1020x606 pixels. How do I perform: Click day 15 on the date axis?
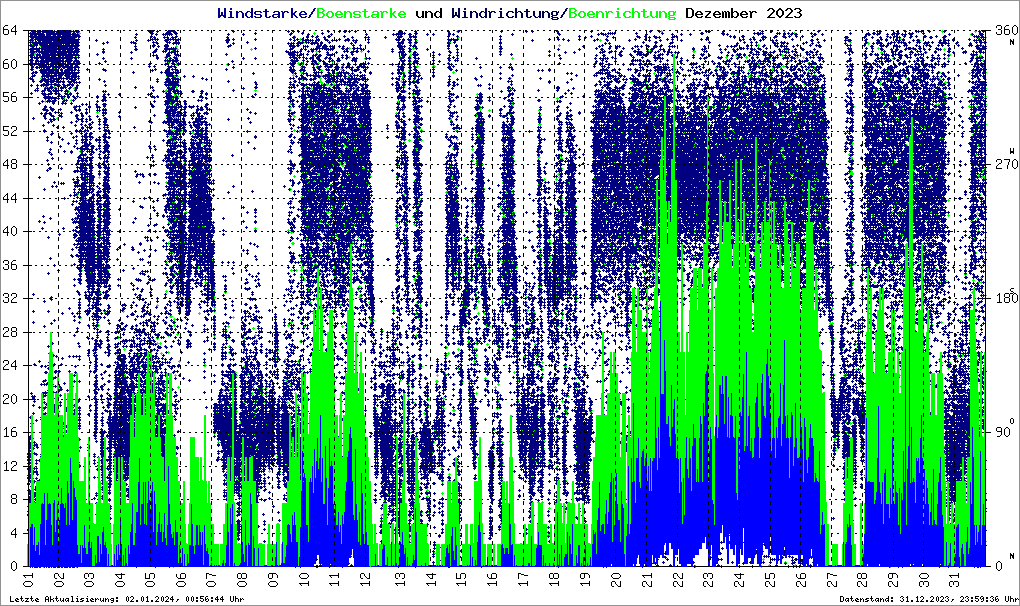pyautogui.click(x=460, y=577)
